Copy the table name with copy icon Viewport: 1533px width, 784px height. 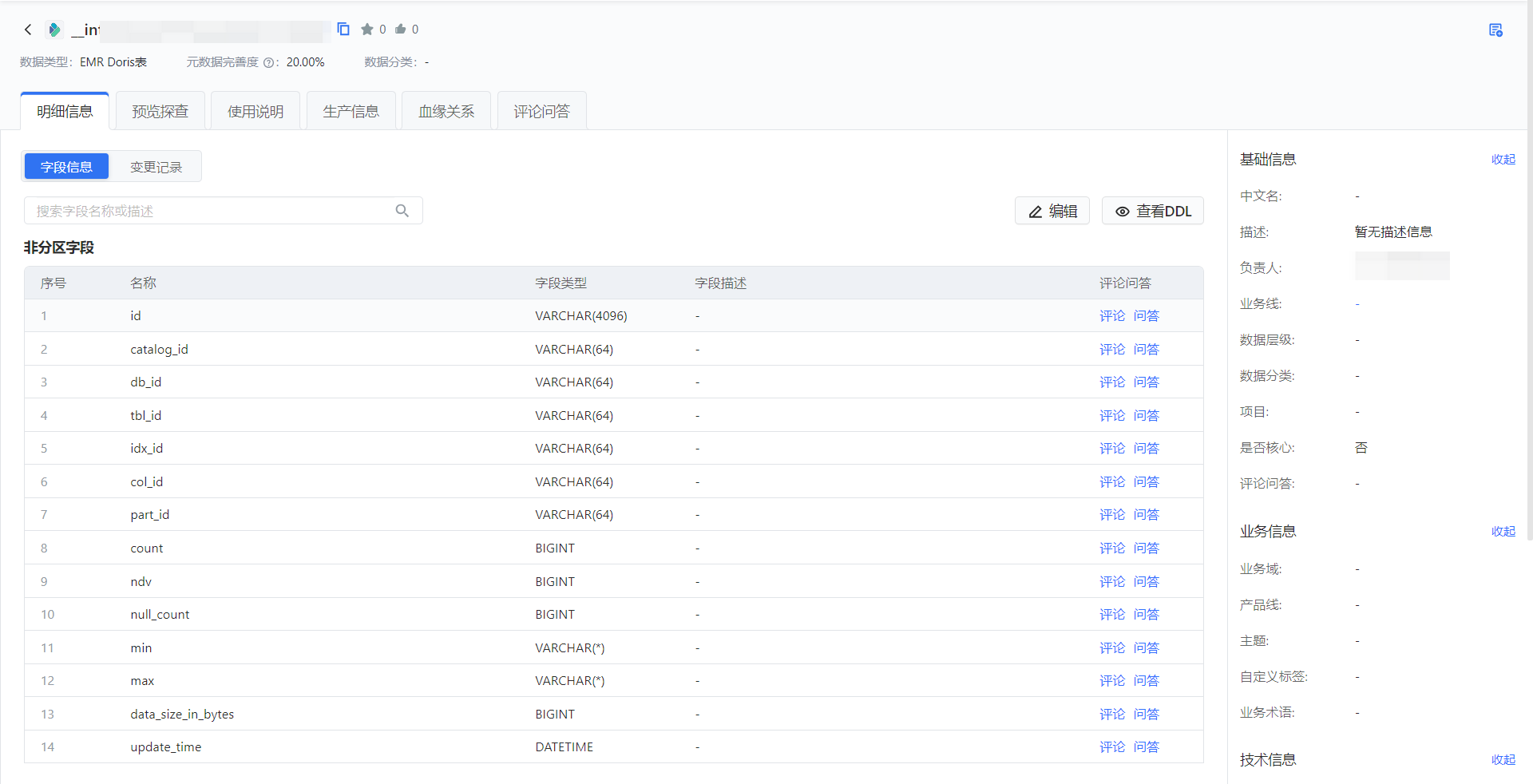click(343, 29)
